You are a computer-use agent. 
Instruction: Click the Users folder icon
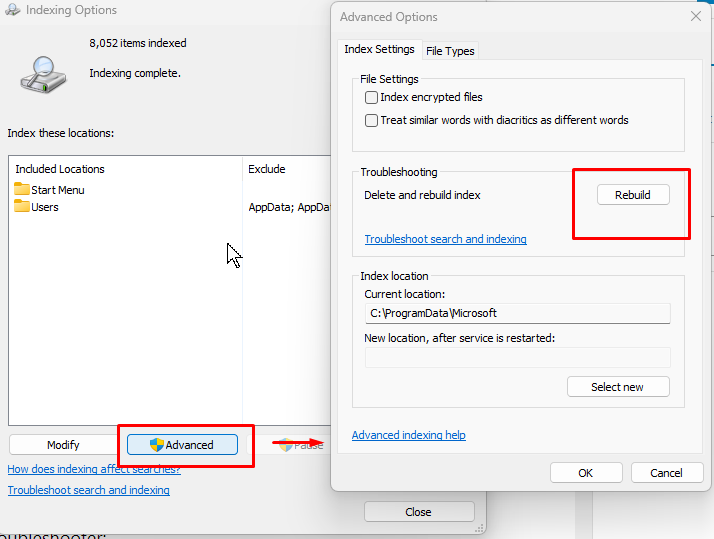(22, 207)
